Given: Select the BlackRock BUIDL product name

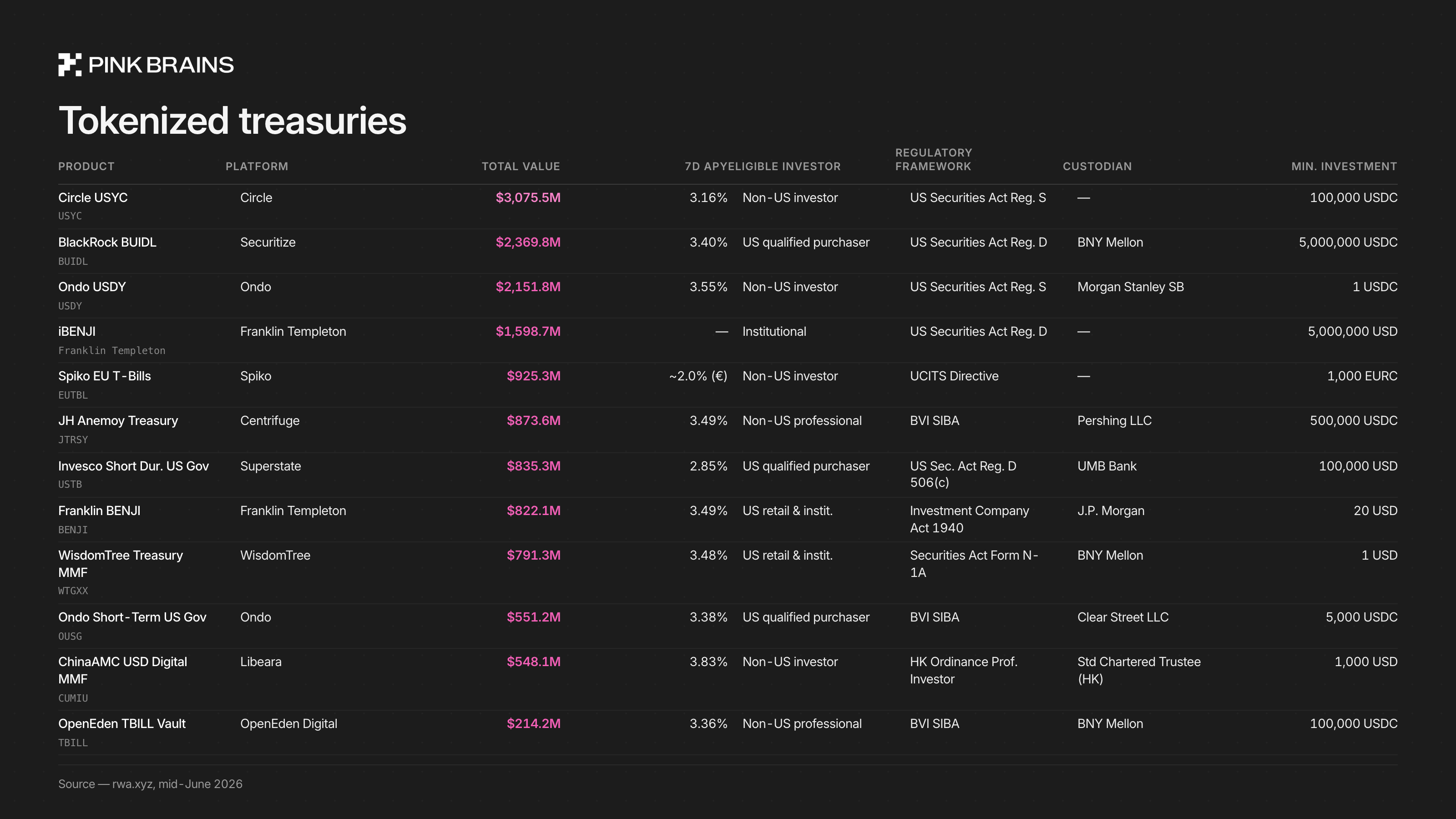Looking at the screenshot, I should point(107,243).
